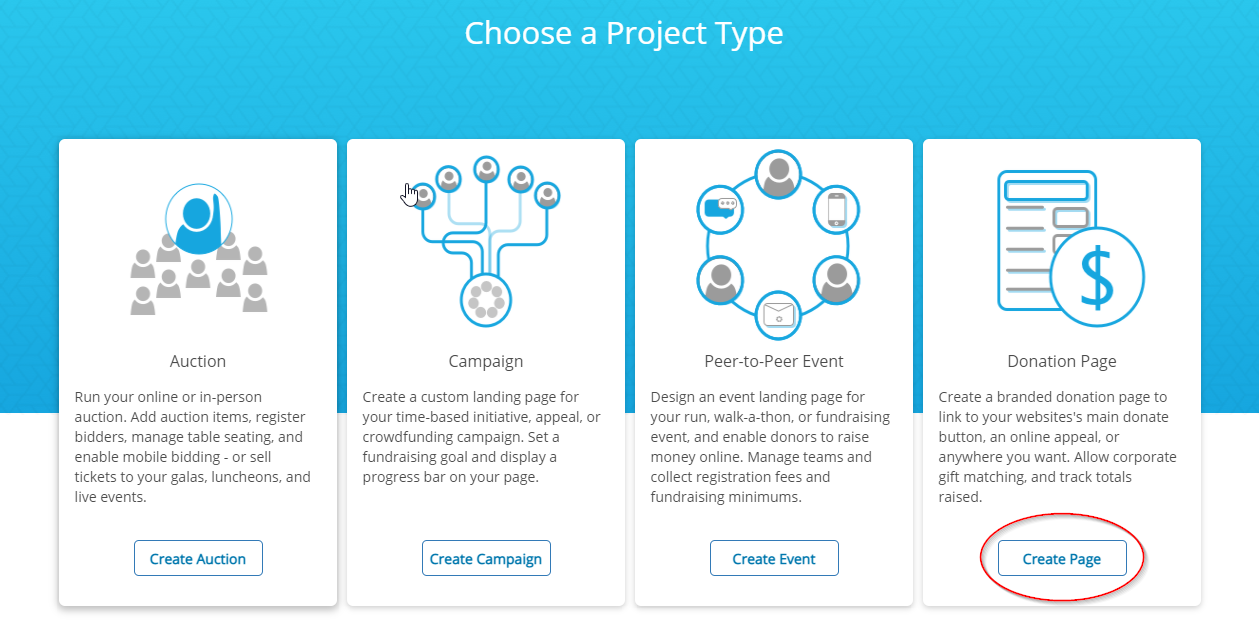
Task: Click the Campaign tree network illustration
Action: click(x=485, y=241)
